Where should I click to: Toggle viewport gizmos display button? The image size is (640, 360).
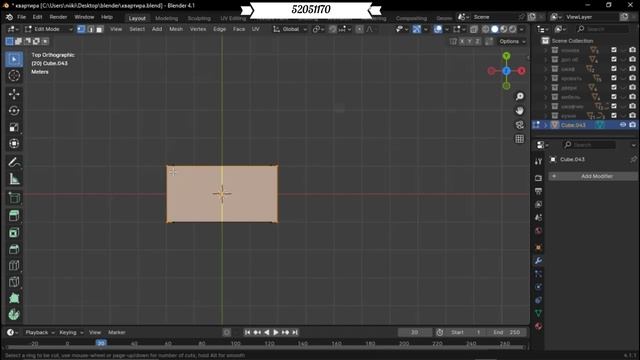click(416, 29)
